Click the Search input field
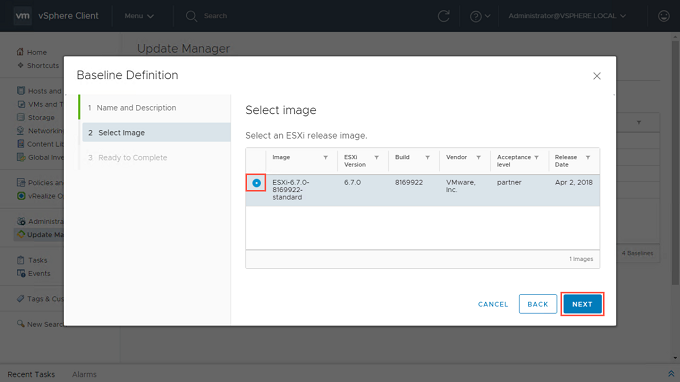The width and height of the screenshot is (680, 382). (215, 16)
